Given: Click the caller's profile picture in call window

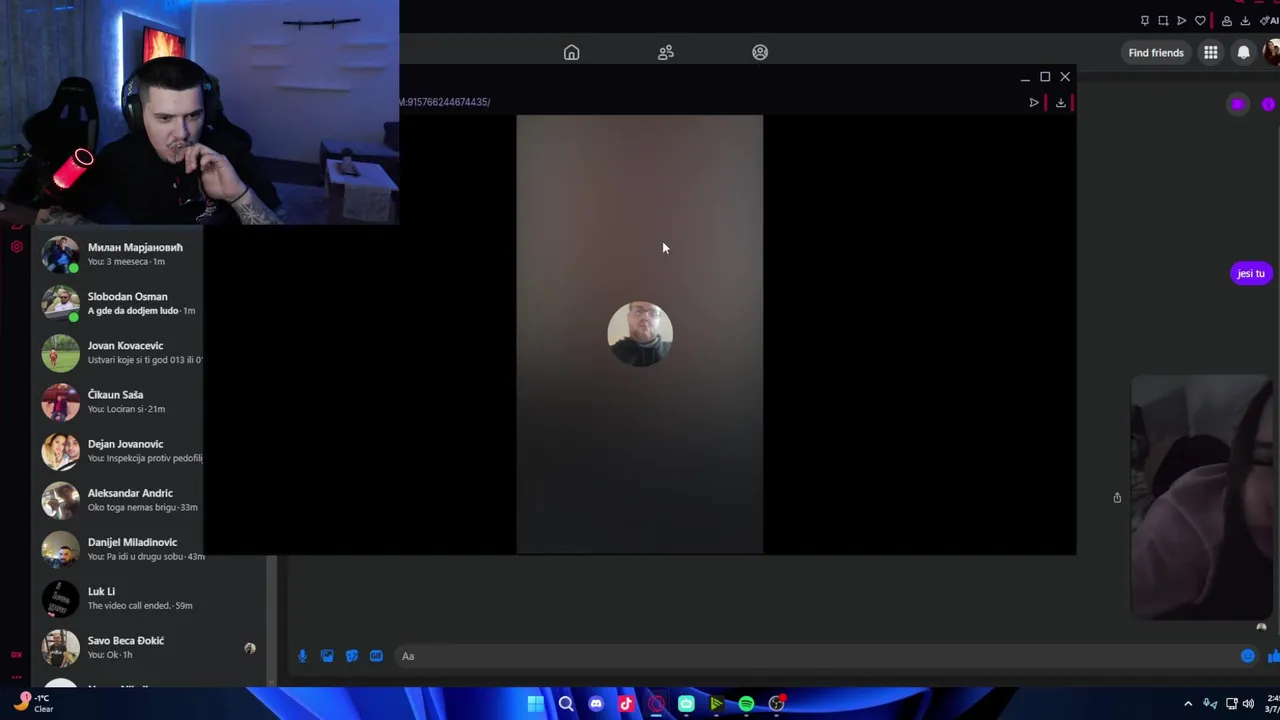Looking at the screenshot, I should coord(640,334).
